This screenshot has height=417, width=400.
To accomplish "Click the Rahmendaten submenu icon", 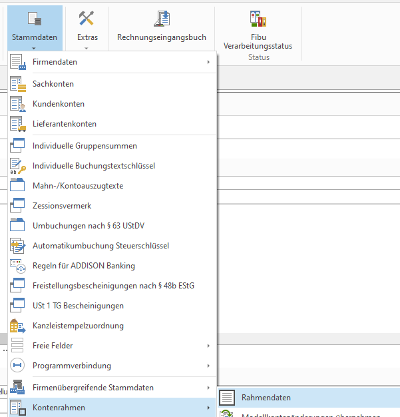I will coord(227,398).
